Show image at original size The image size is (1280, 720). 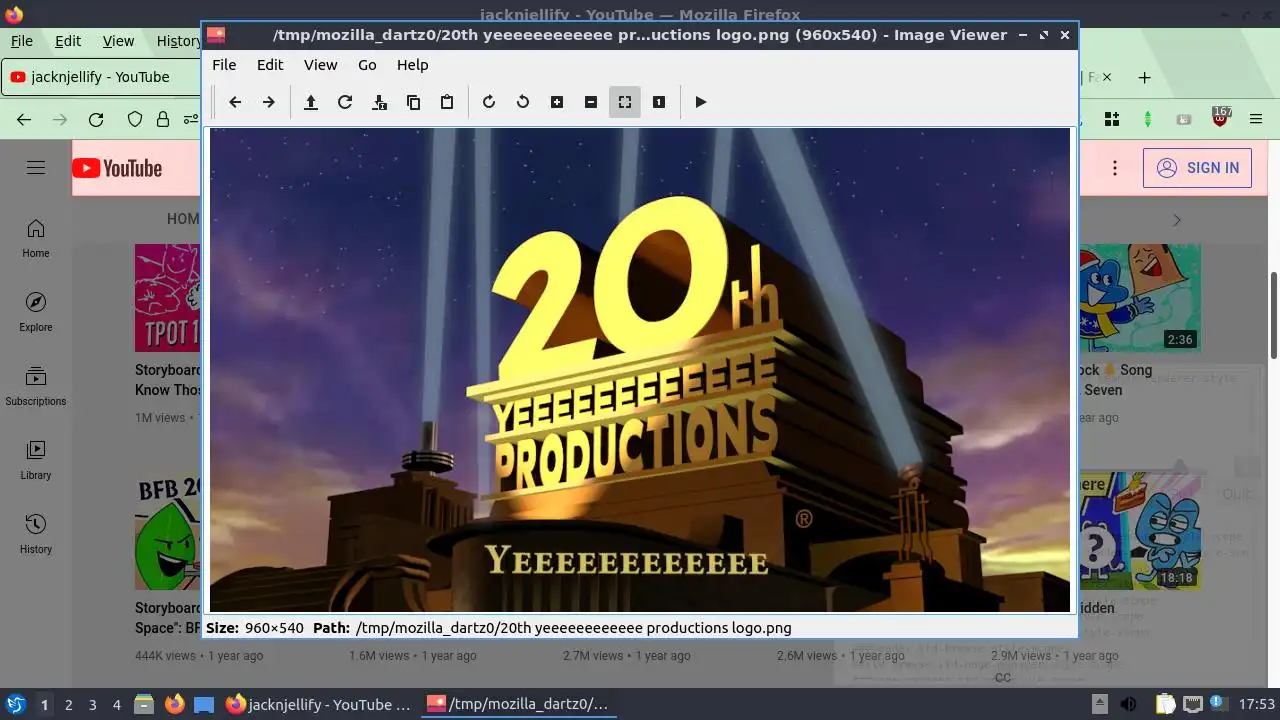point(659,102)
